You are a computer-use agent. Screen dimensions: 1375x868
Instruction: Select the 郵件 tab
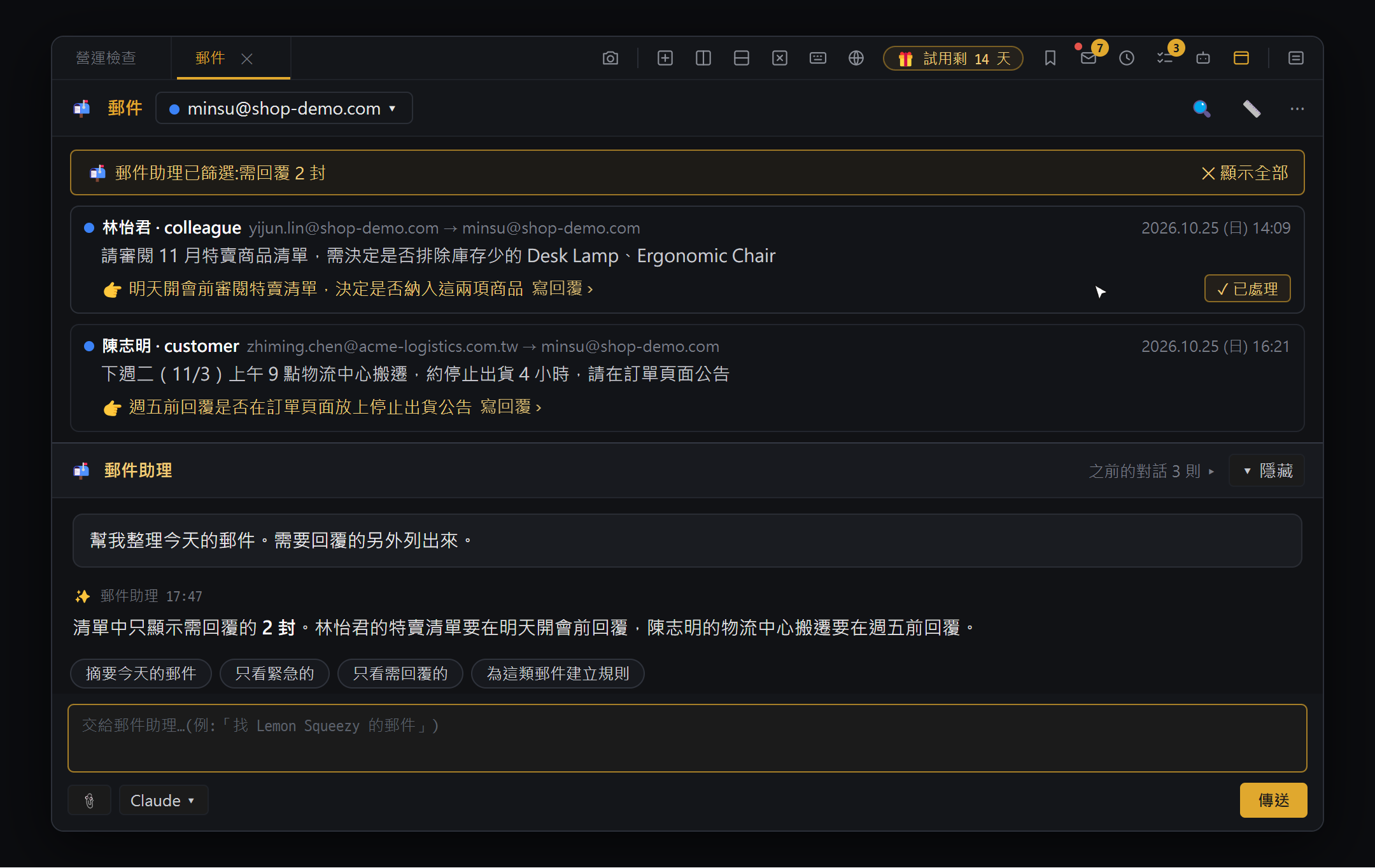coord(211,59)
